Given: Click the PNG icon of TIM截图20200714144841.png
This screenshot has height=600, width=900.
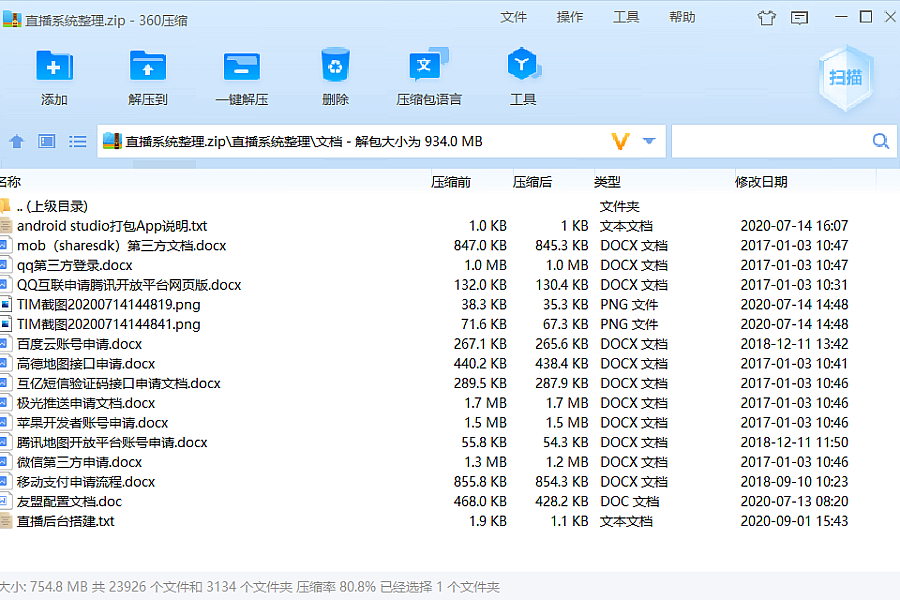Looking at the screenshot, I should click(5, 324).
